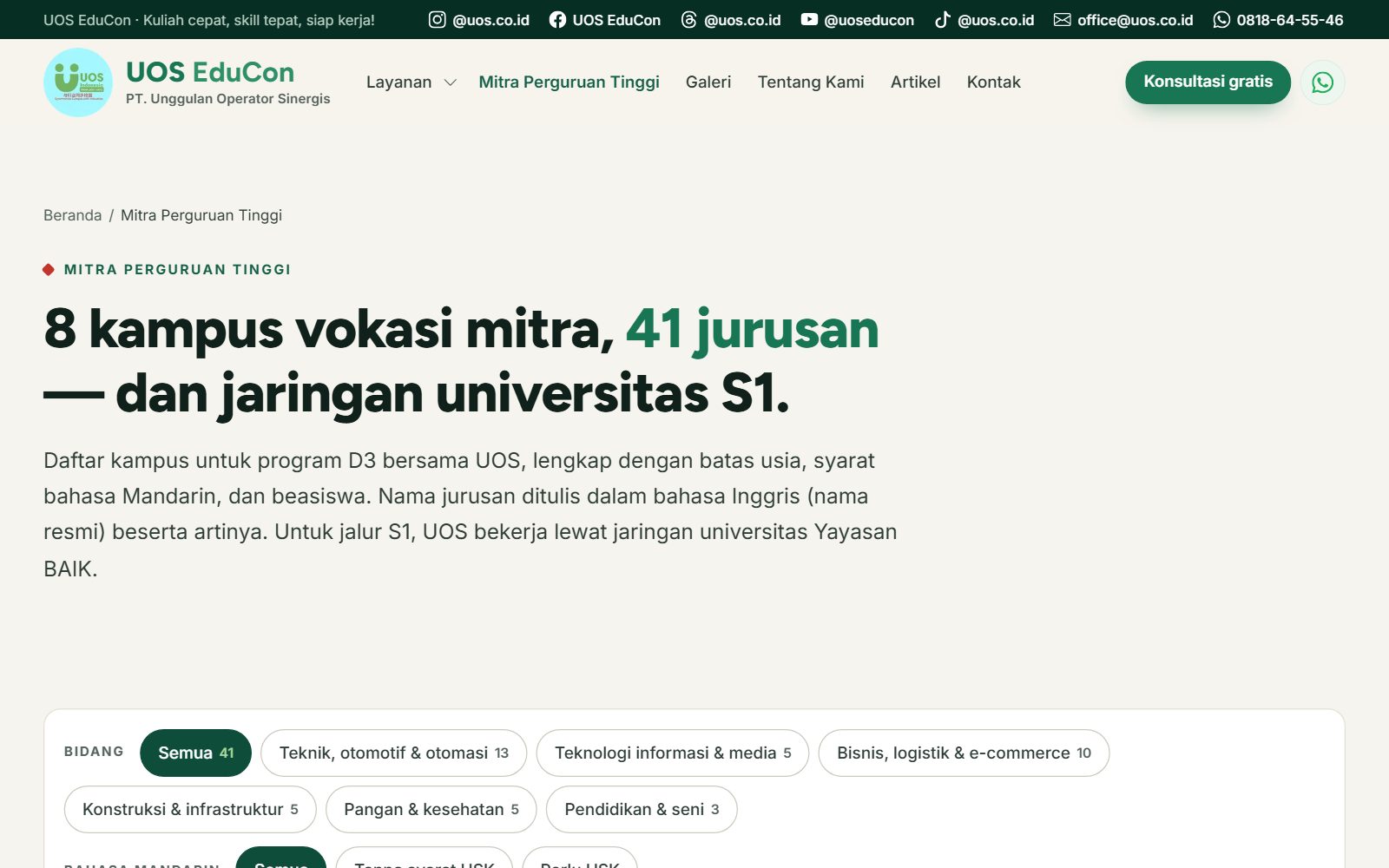Viewport: 1389px width, 868px height.
Task: Open the Galeri nav item
Action: tap(708, 82)
